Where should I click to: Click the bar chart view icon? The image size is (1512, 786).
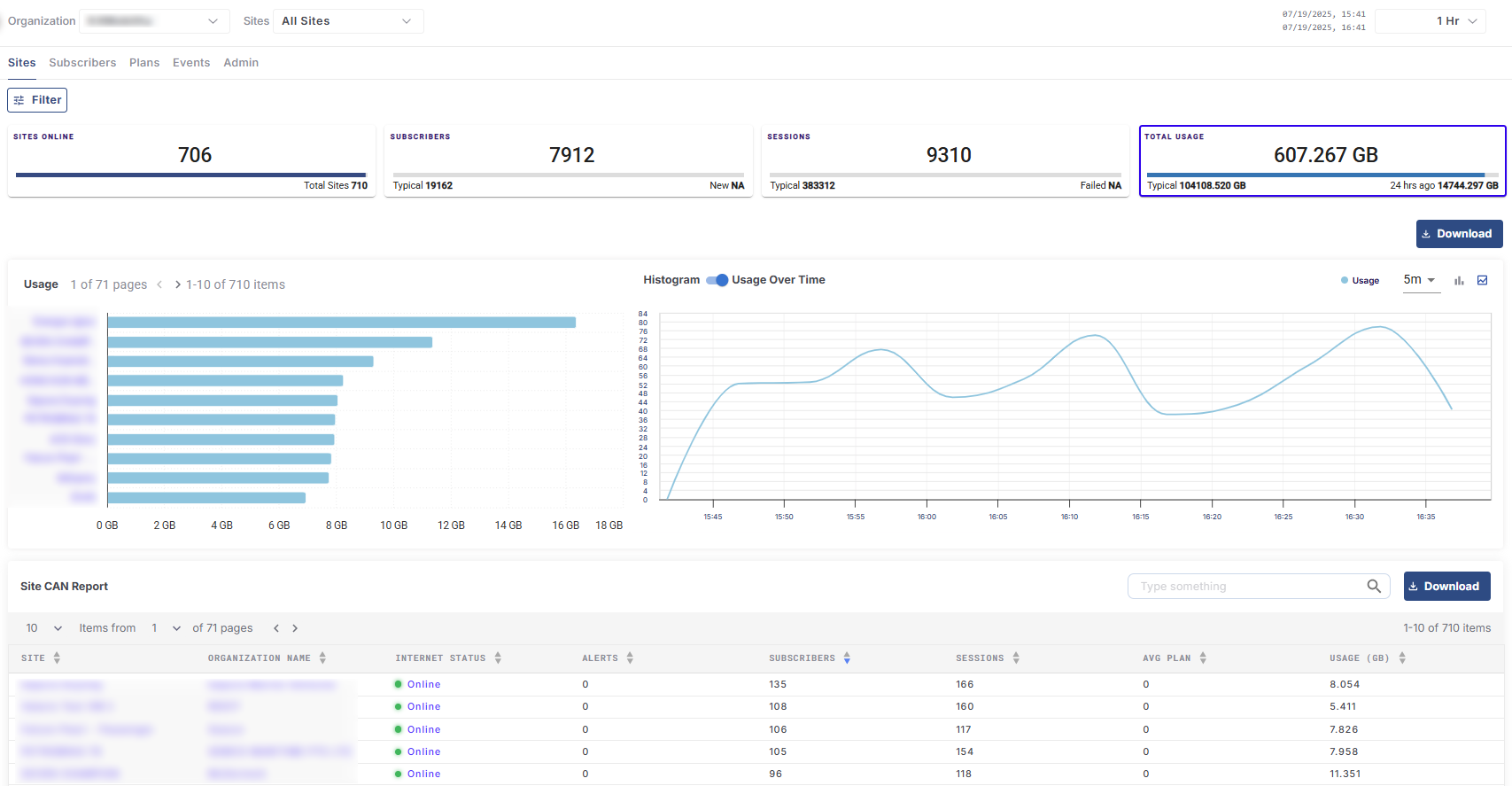[x=1459, y=281]
